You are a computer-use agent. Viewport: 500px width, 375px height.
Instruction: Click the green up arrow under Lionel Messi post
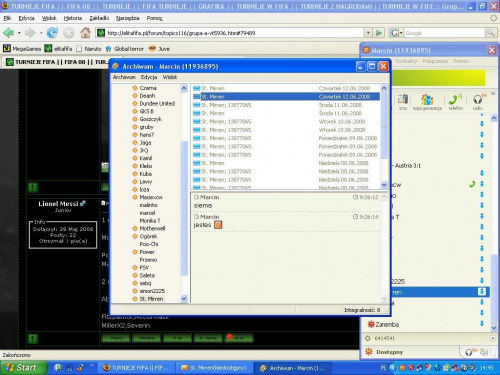tap(33, 339)
